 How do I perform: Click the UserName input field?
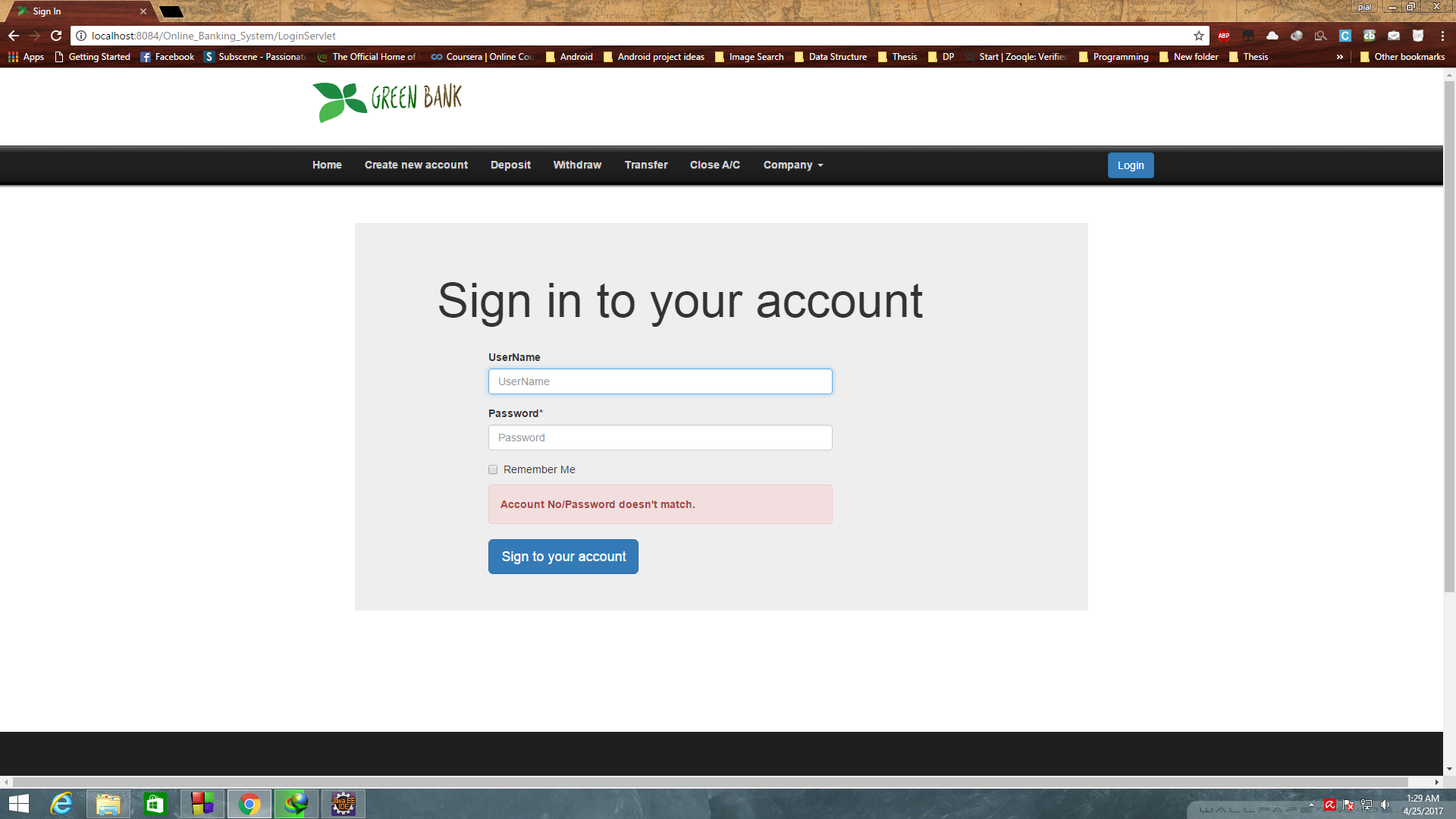coord(660,381)
